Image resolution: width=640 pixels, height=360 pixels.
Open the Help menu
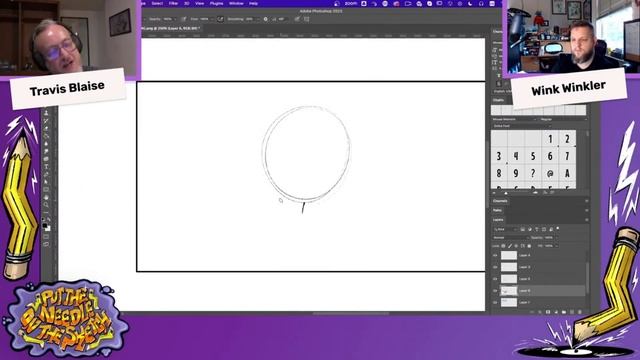tap(253, 3)
